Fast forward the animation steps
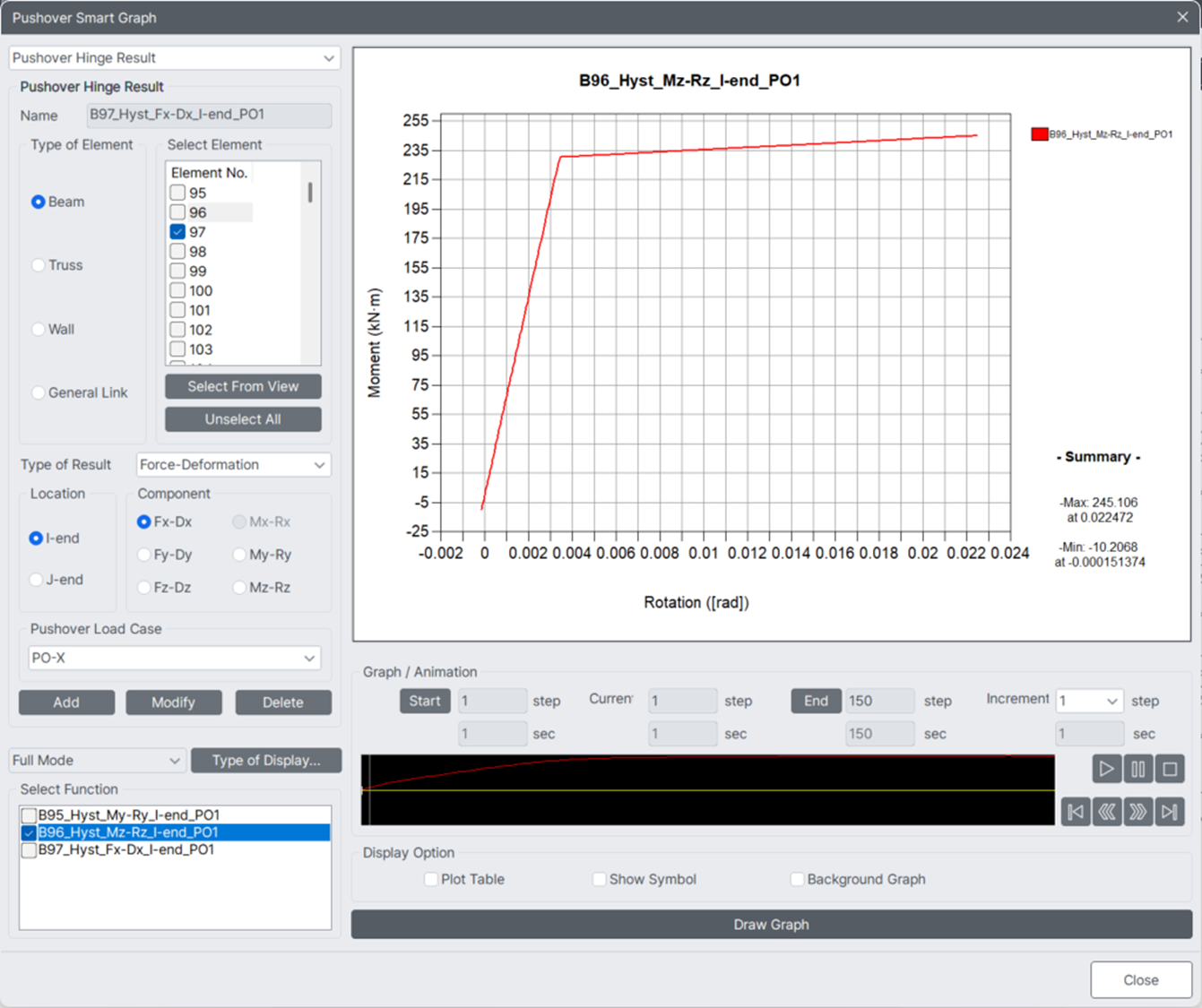The image size is (1202, 1008). (x=1138, y=812)
